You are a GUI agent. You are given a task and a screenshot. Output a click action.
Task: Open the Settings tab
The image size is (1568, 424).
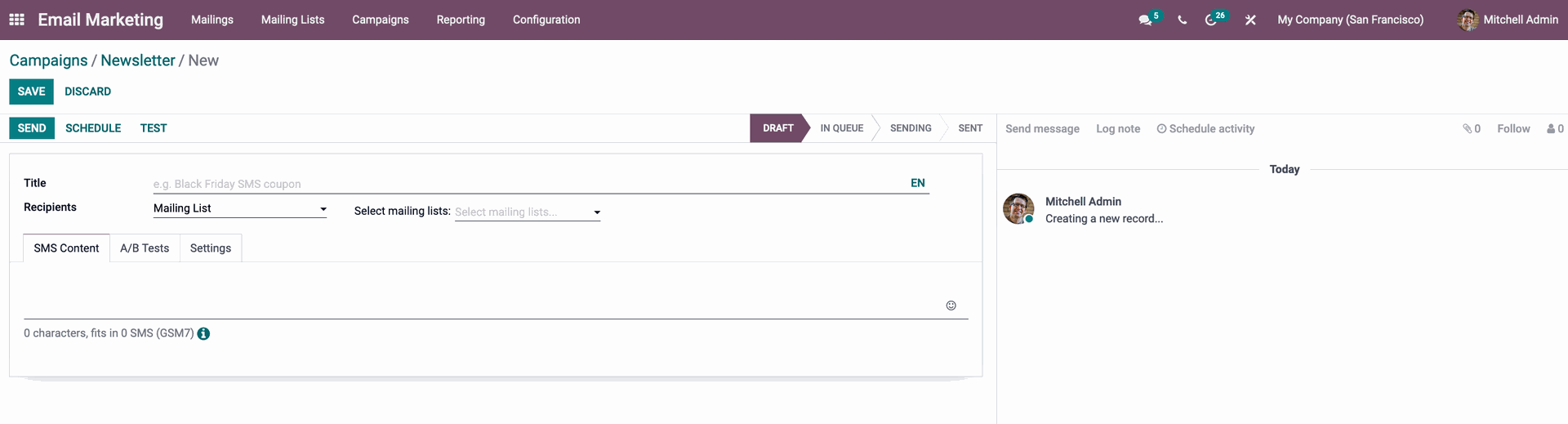pyautogui.click(x=211, y=248)
